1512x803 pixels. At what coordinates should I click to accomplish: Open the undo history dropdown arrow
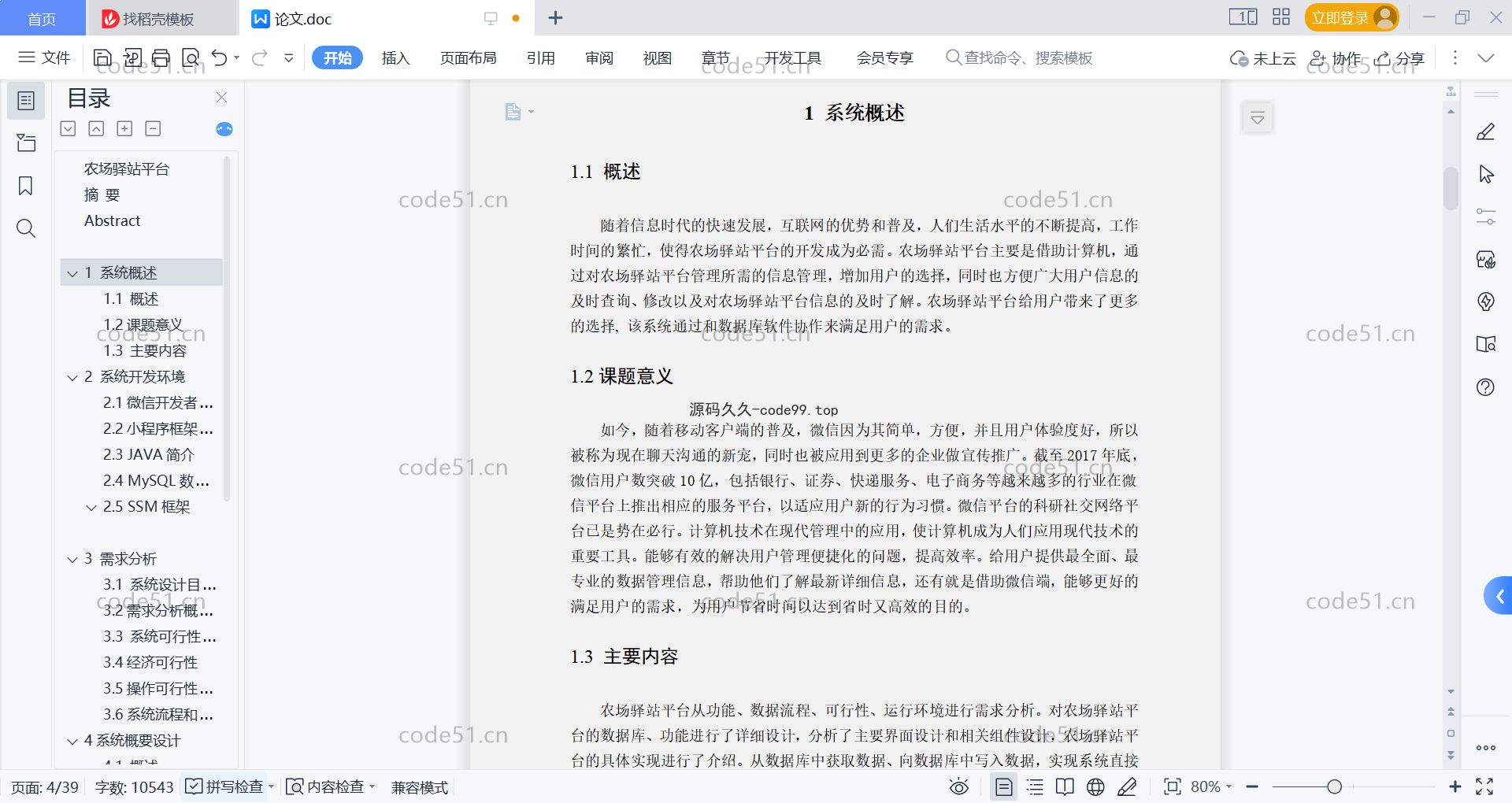236,57
